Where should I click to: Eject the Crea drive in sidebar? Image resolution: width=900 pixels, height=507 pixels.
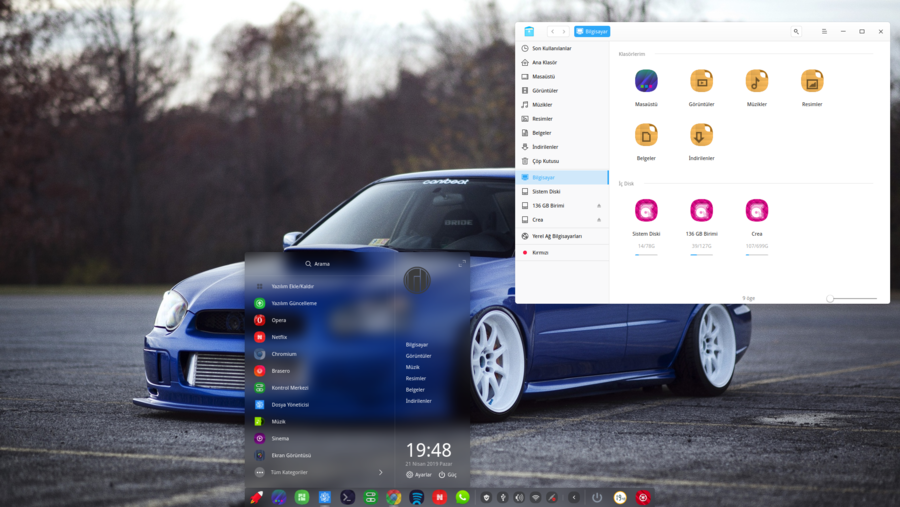599,219
